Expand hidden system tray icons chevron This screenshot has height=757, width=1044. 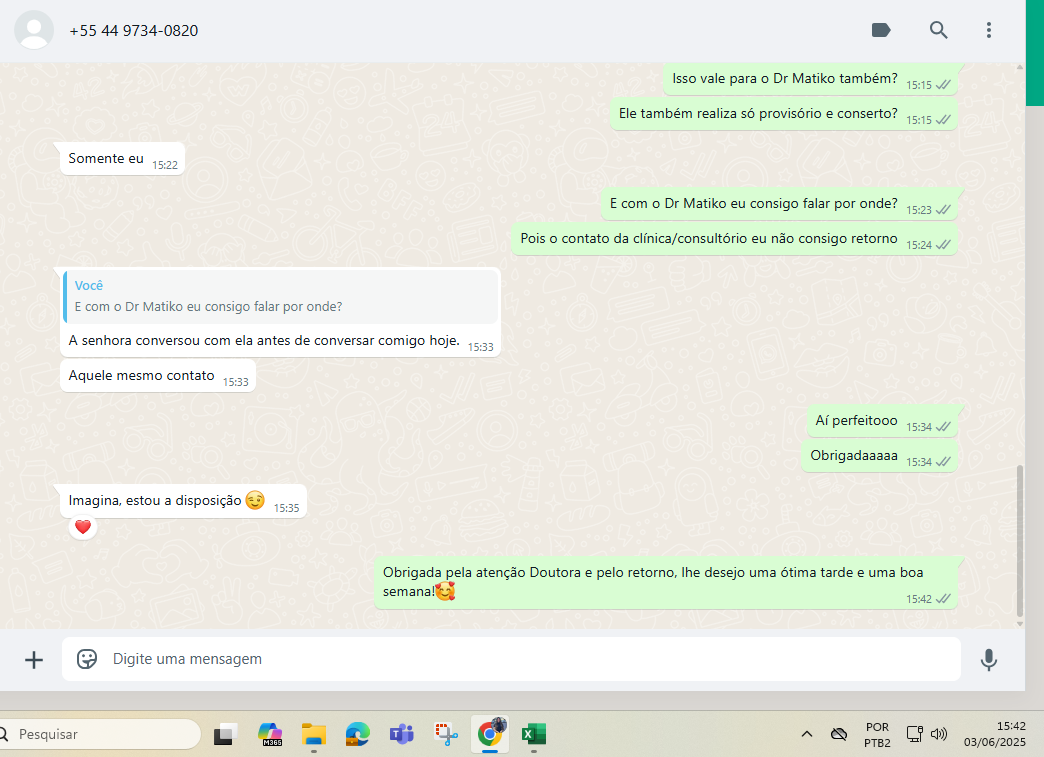coord(806,734)
